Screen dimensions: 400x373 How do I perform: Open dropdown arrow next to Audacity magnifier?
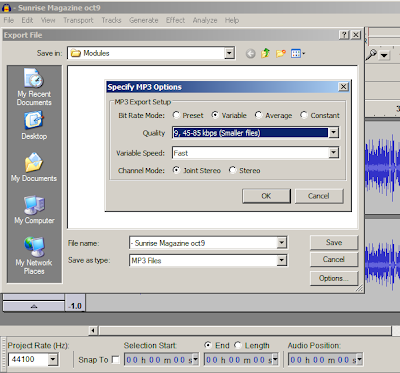coord(384,55)
